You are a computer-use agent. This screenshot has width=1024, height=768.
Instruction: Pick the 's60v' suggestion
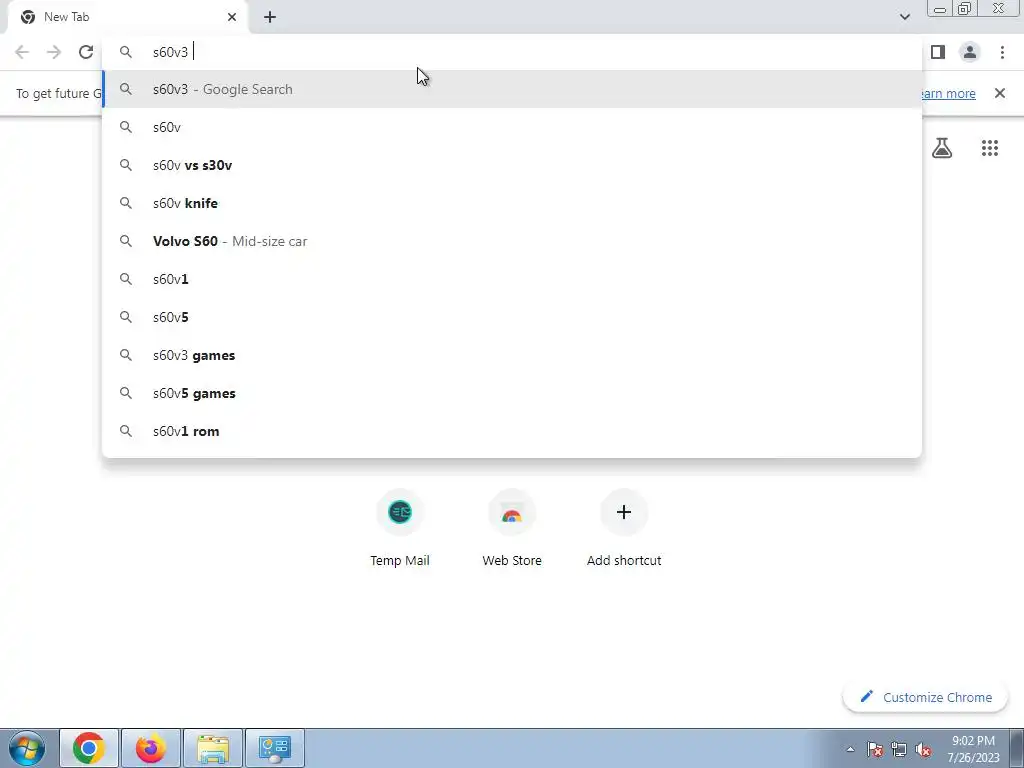click(x=512, y=127)
